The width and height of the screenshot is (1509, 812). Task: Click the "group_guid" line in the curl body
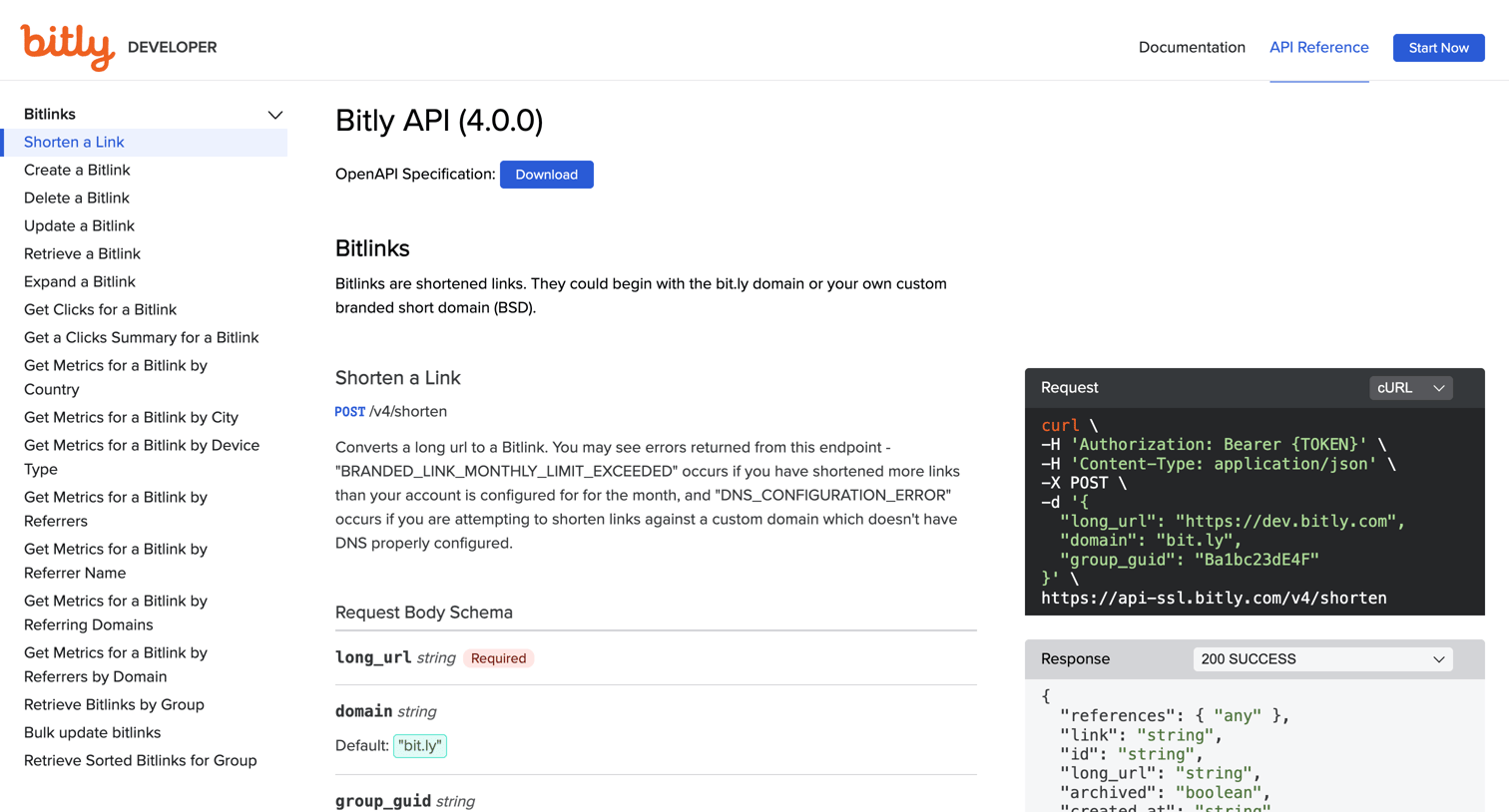coord(1190,560)
